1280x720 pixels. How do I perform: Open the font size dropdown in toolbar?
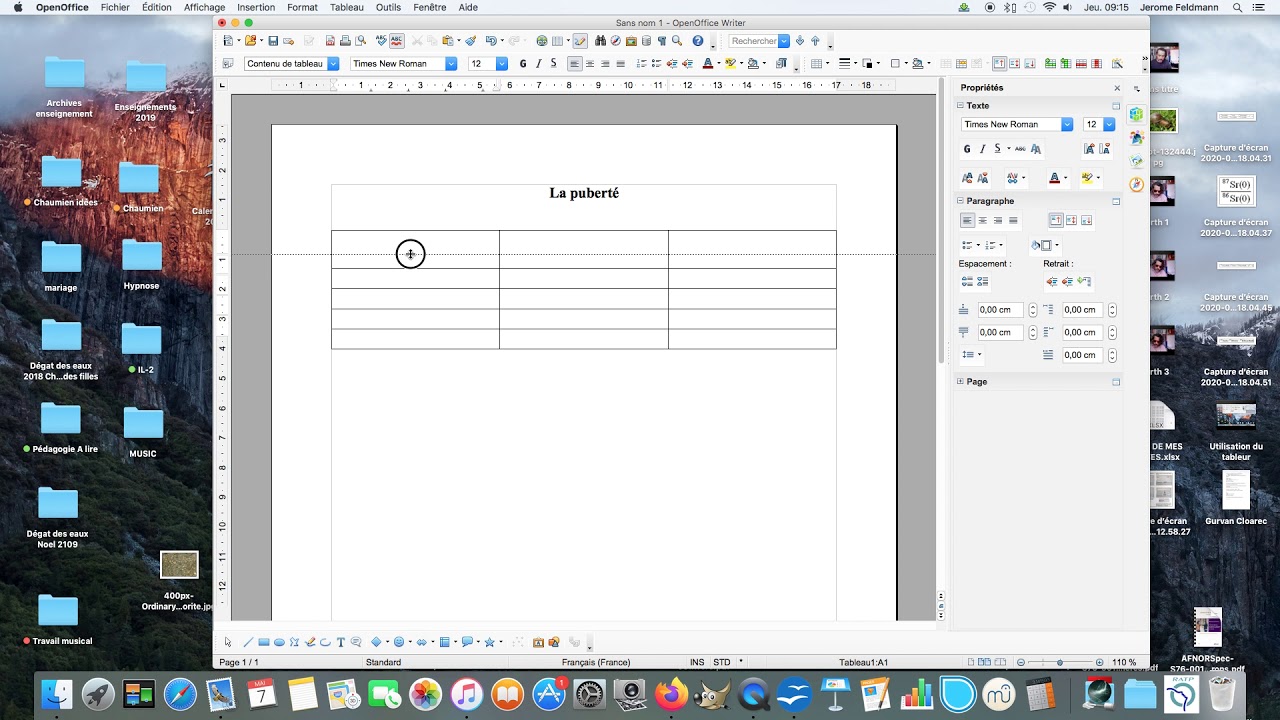(502, 64)
